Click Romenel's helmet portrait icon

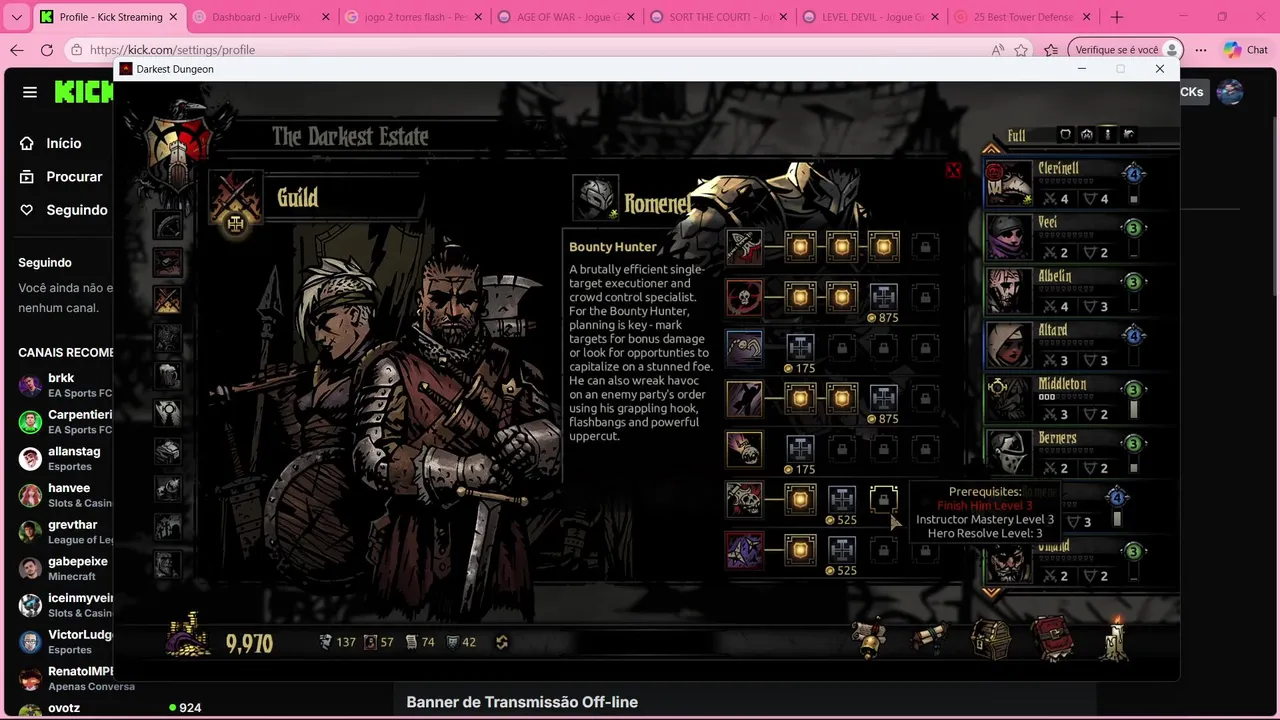[x=595, y=198]
